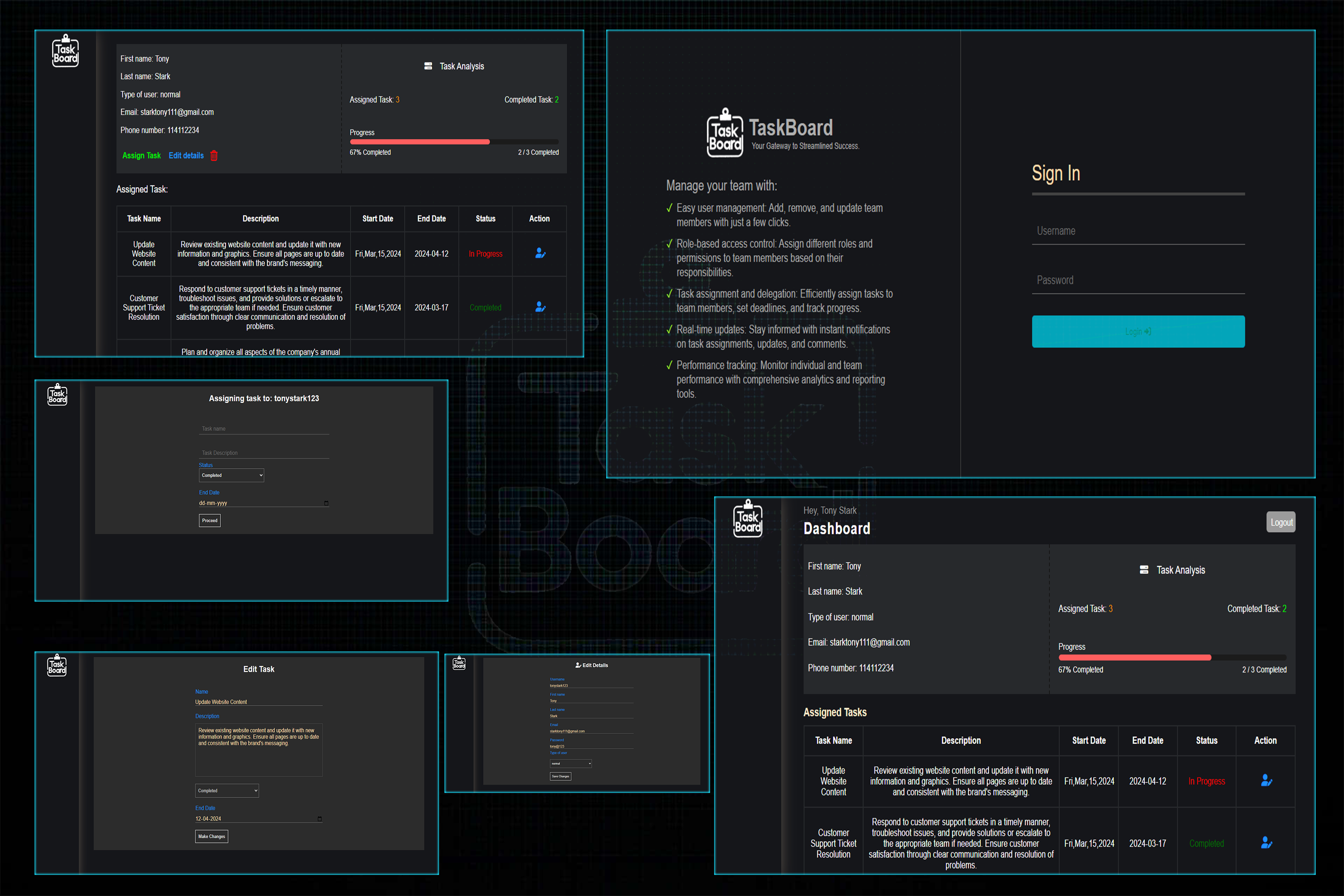The width and height of the screenshot is (1344, 896).
Task: Click the Proceed button in the Assigning task form
Action: 210,521
